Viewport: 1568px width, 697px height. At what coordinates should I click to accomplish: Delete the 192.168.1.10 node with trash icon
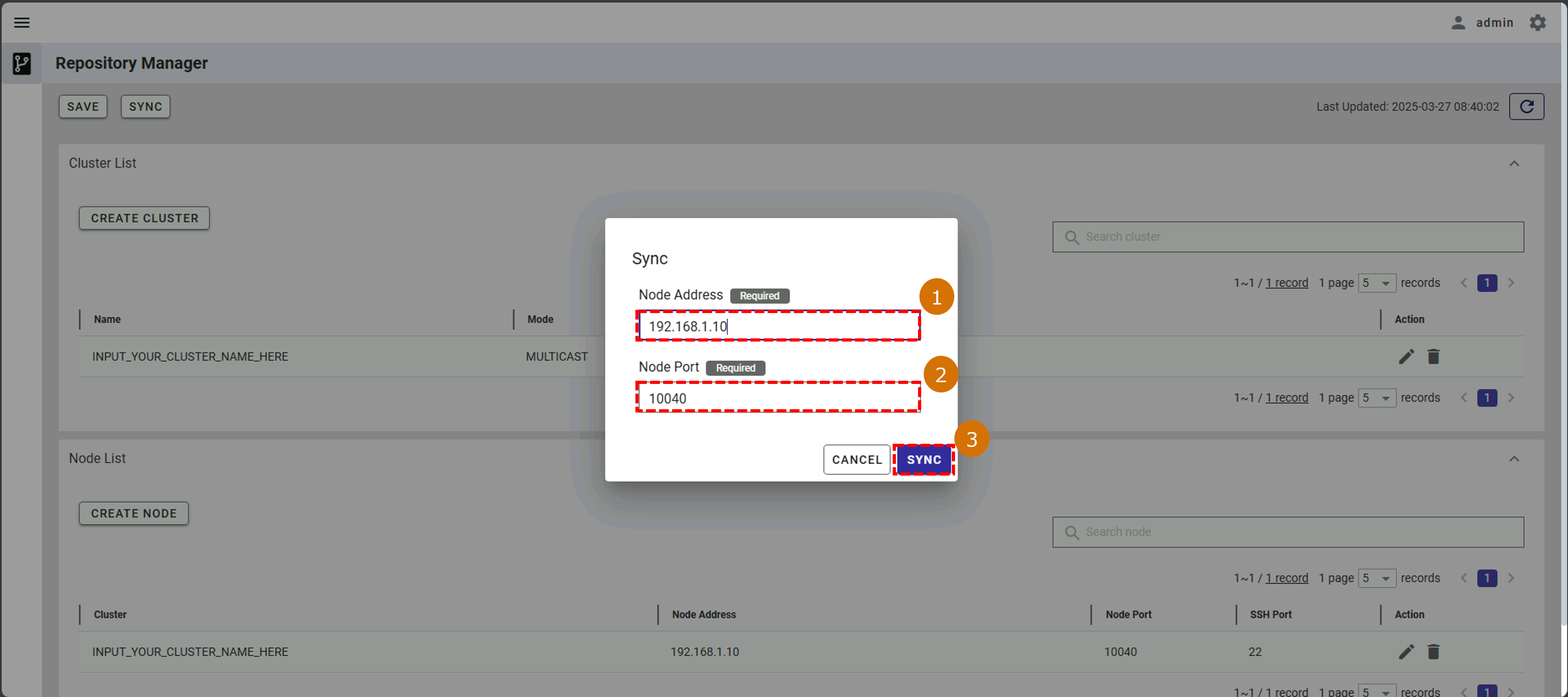(x=1434, y=651)
